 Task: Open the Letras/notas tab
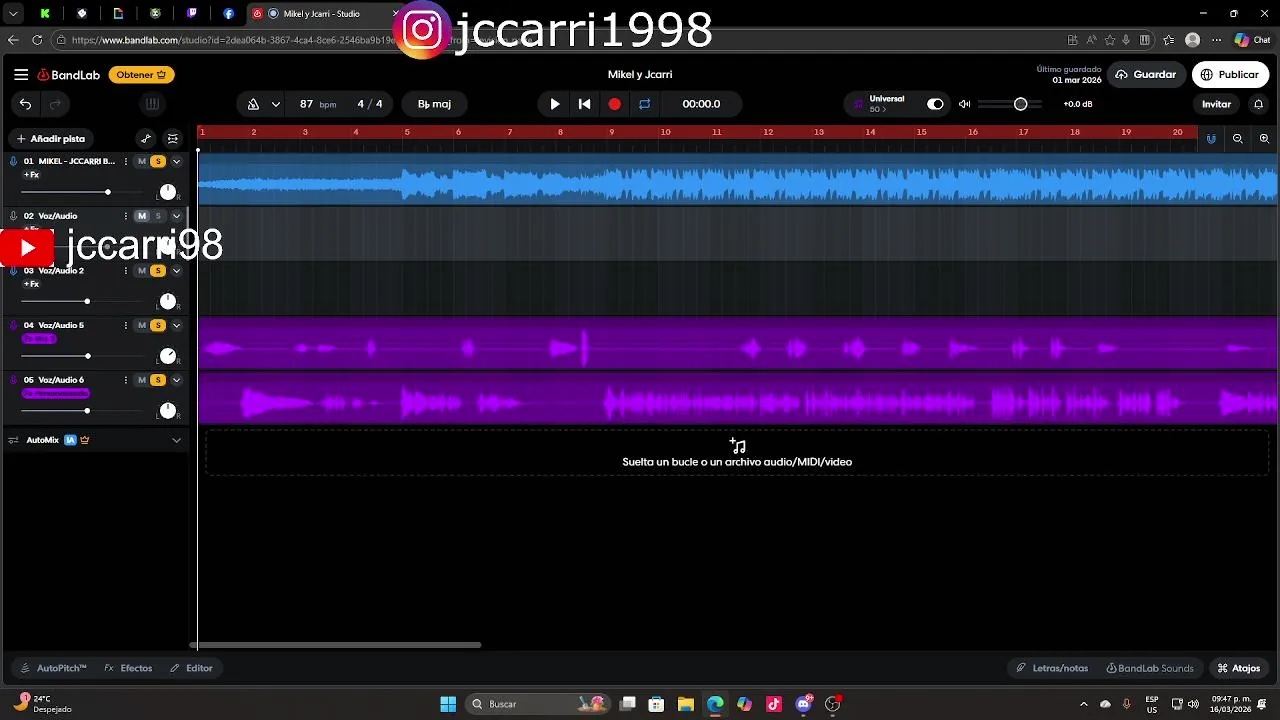click(x=1052, y=668)
